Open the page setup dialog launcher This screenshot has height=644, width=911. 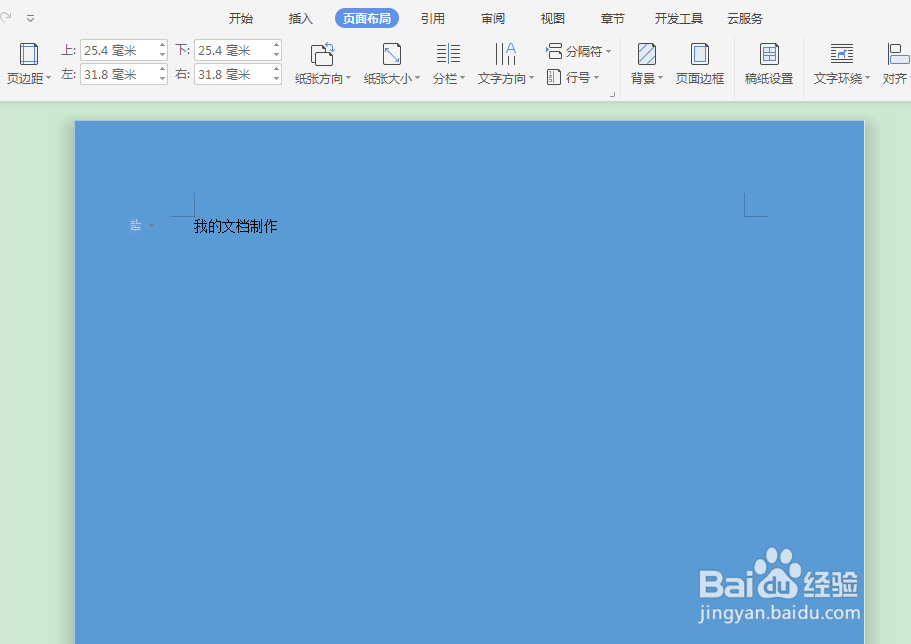coord(612,94)
